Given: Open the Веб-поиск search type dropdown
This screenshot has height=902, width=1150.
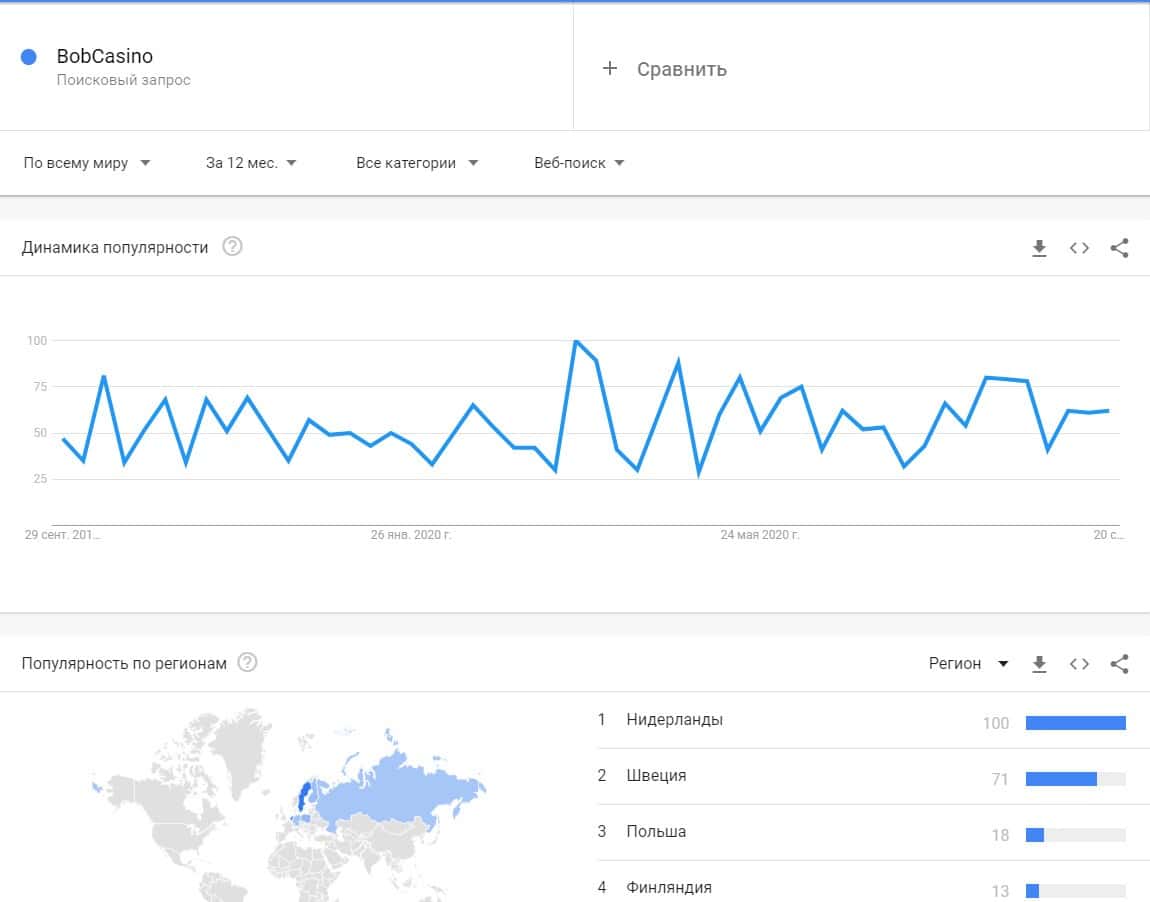Looking at the screenshot, I should 579,163.
